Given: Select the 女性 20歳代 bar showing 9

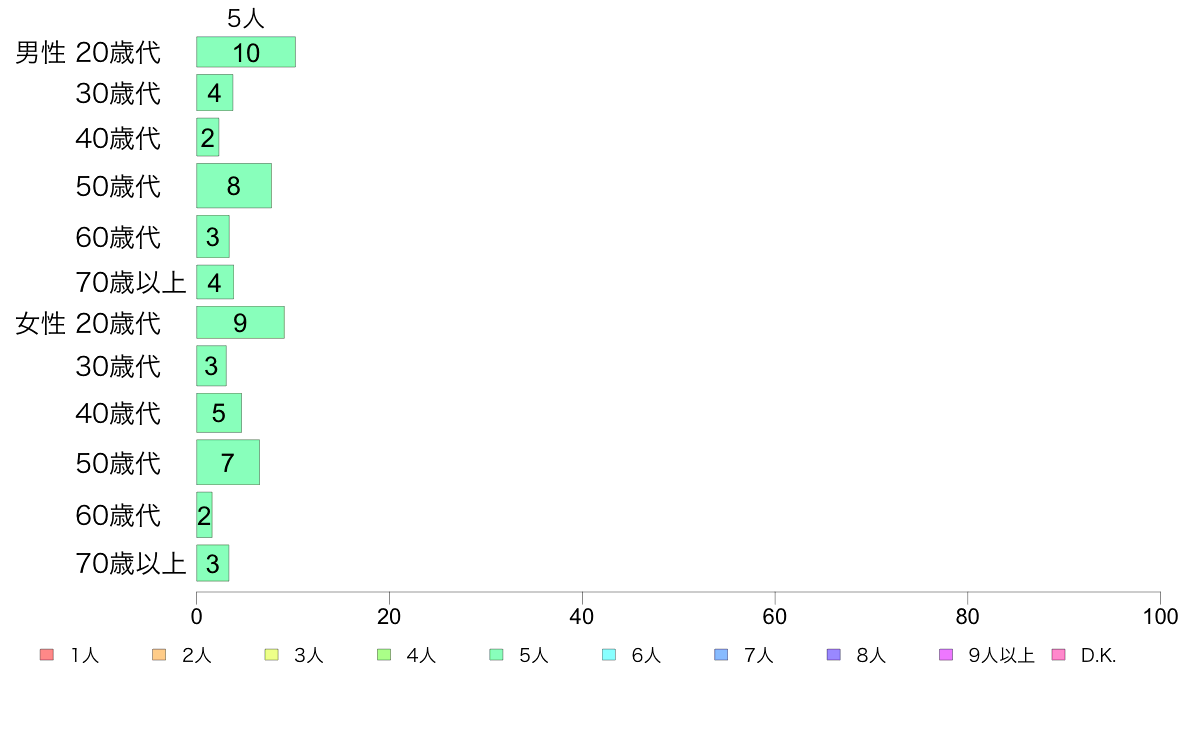Looking at the screenshot, I should tap(240, 323).
